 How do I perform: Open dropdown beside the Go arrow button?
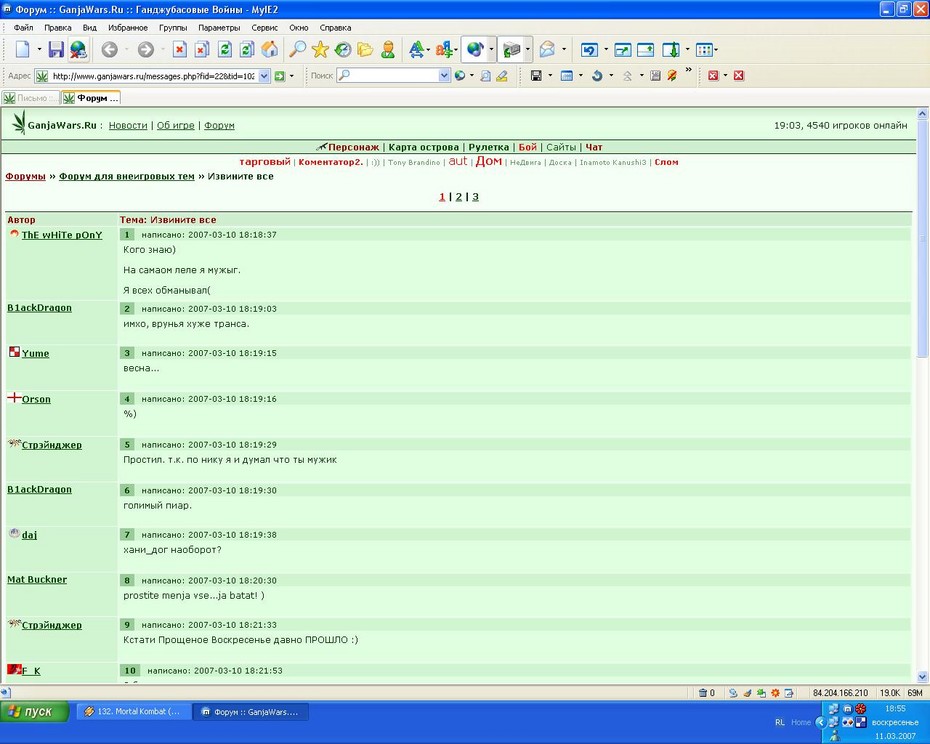tap(291, 76)
